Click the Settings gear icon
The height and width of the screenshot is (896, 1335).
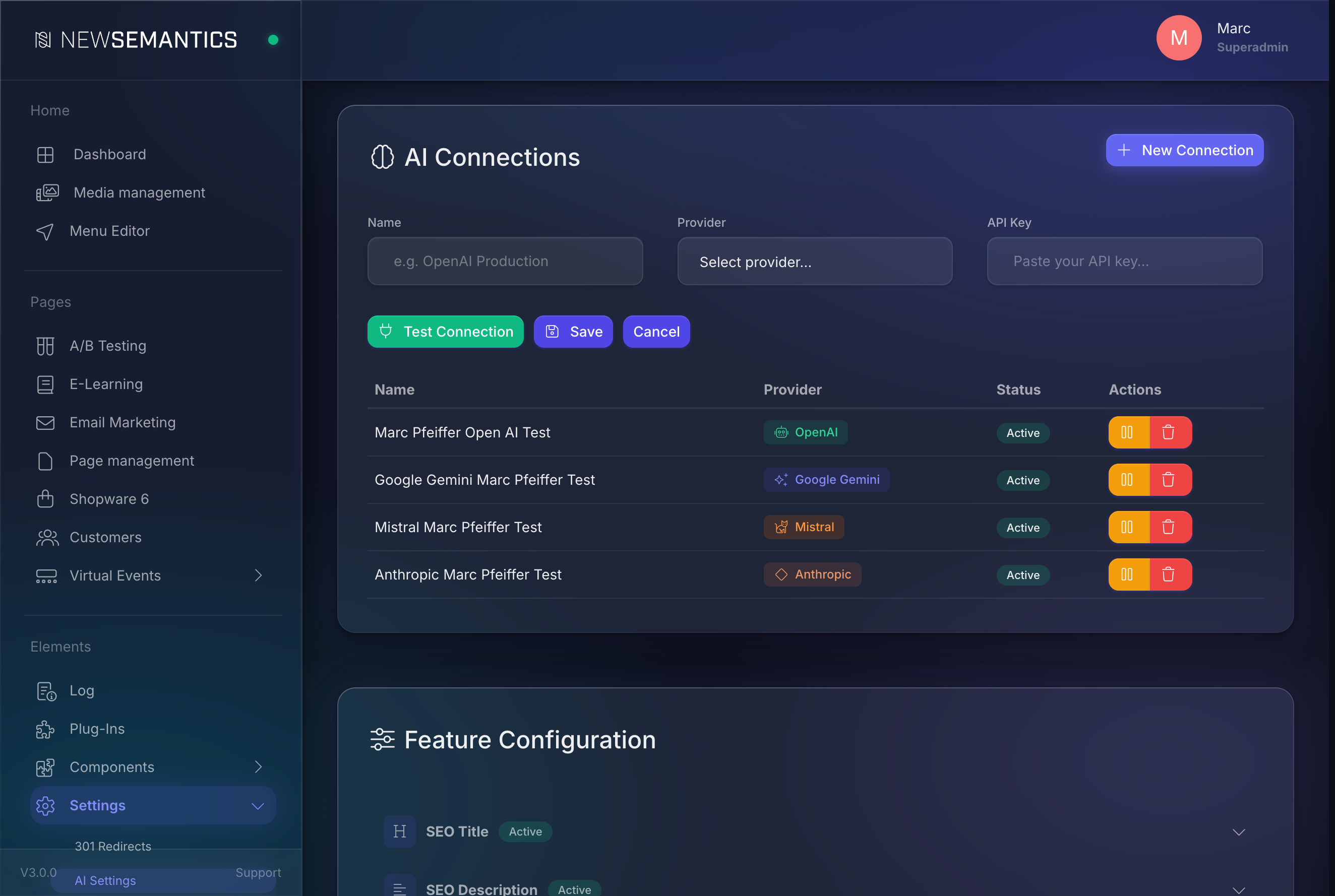click(45, 806)
